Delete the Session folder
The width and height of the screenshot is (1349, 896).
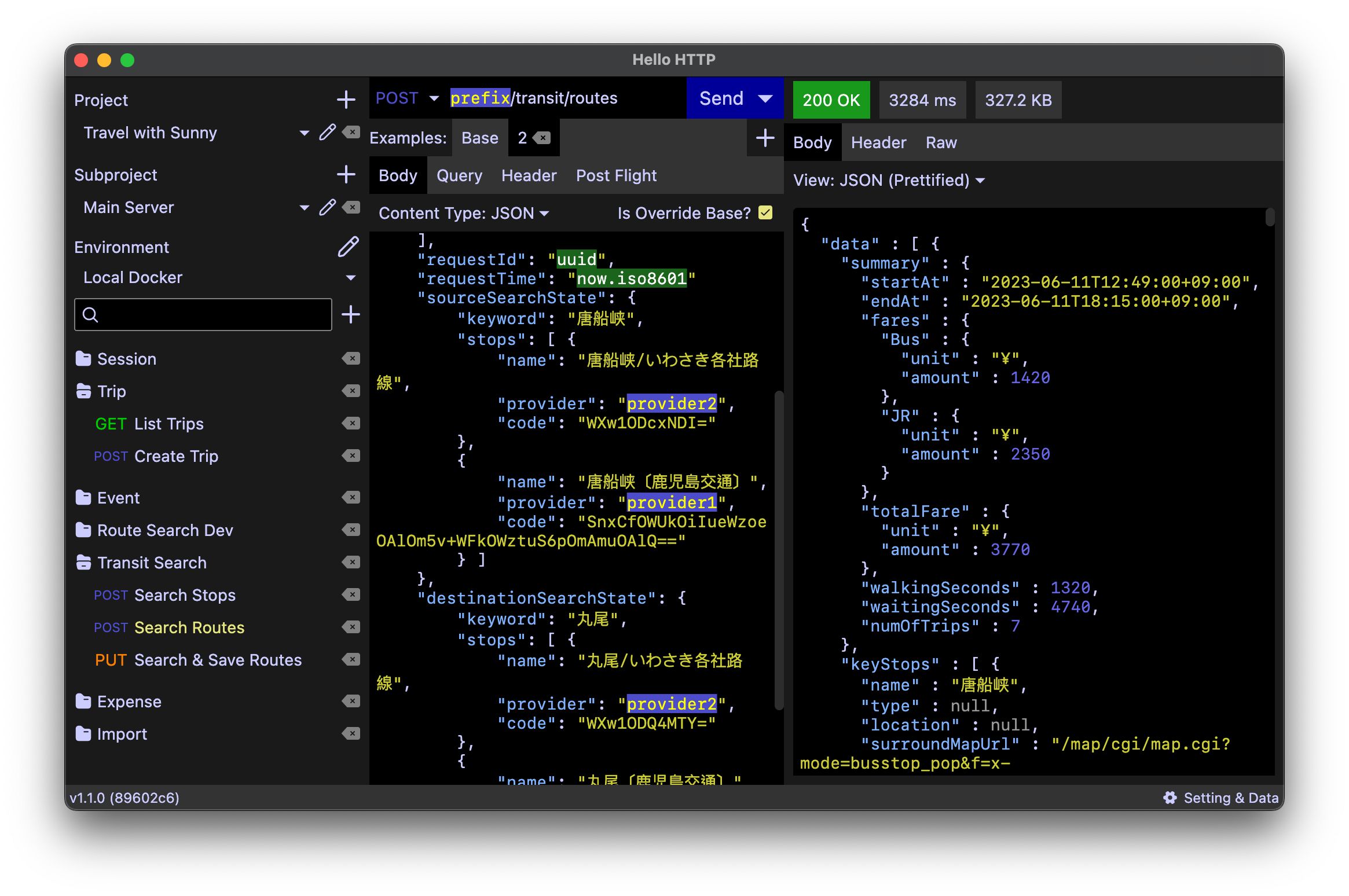pyautogui.click(x=351, y=359)
